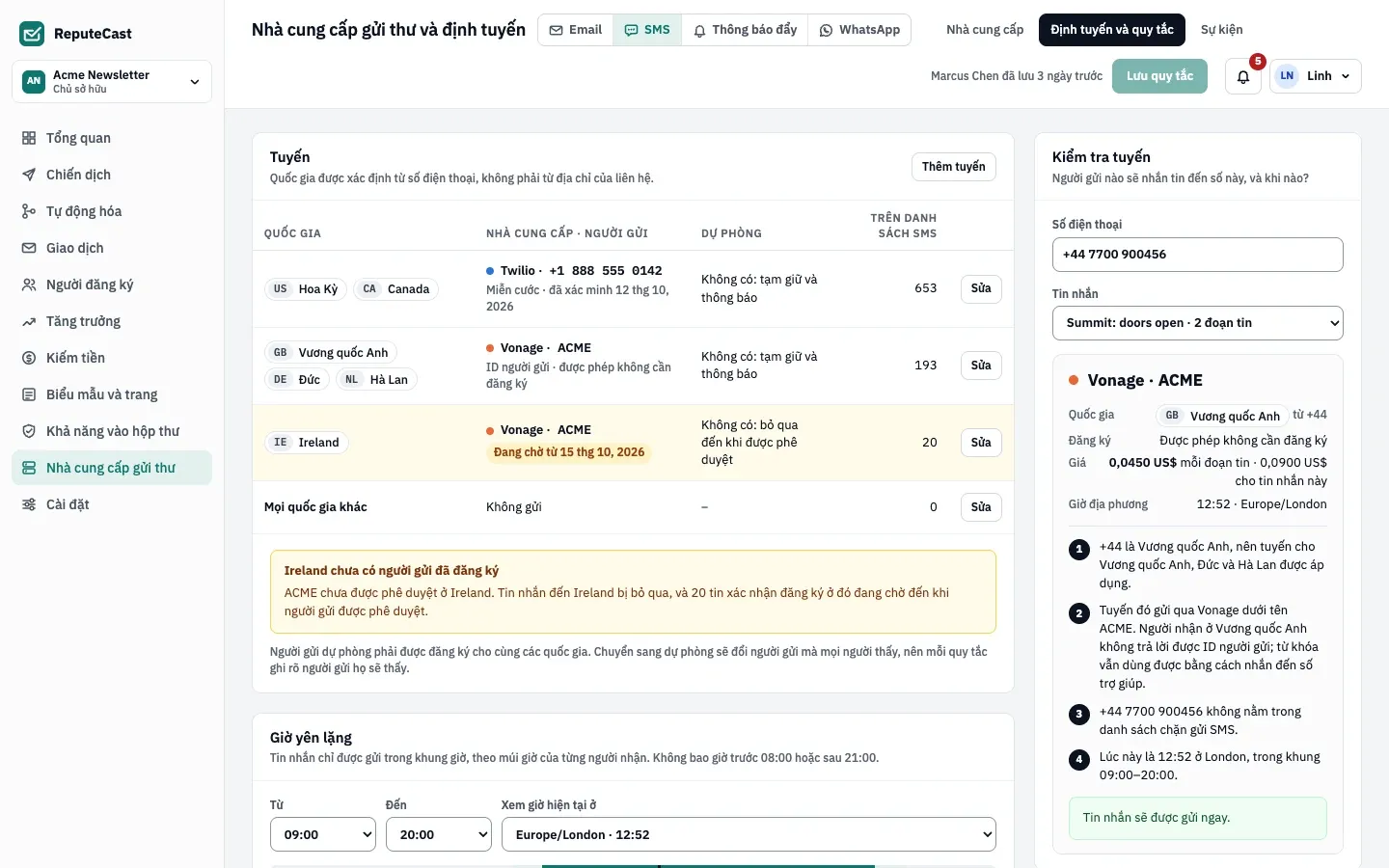Expand the Acme Newsletter workspace switcher
Image resolution: width=1389 pixels, height=868 pixels.
pos(112,81)
